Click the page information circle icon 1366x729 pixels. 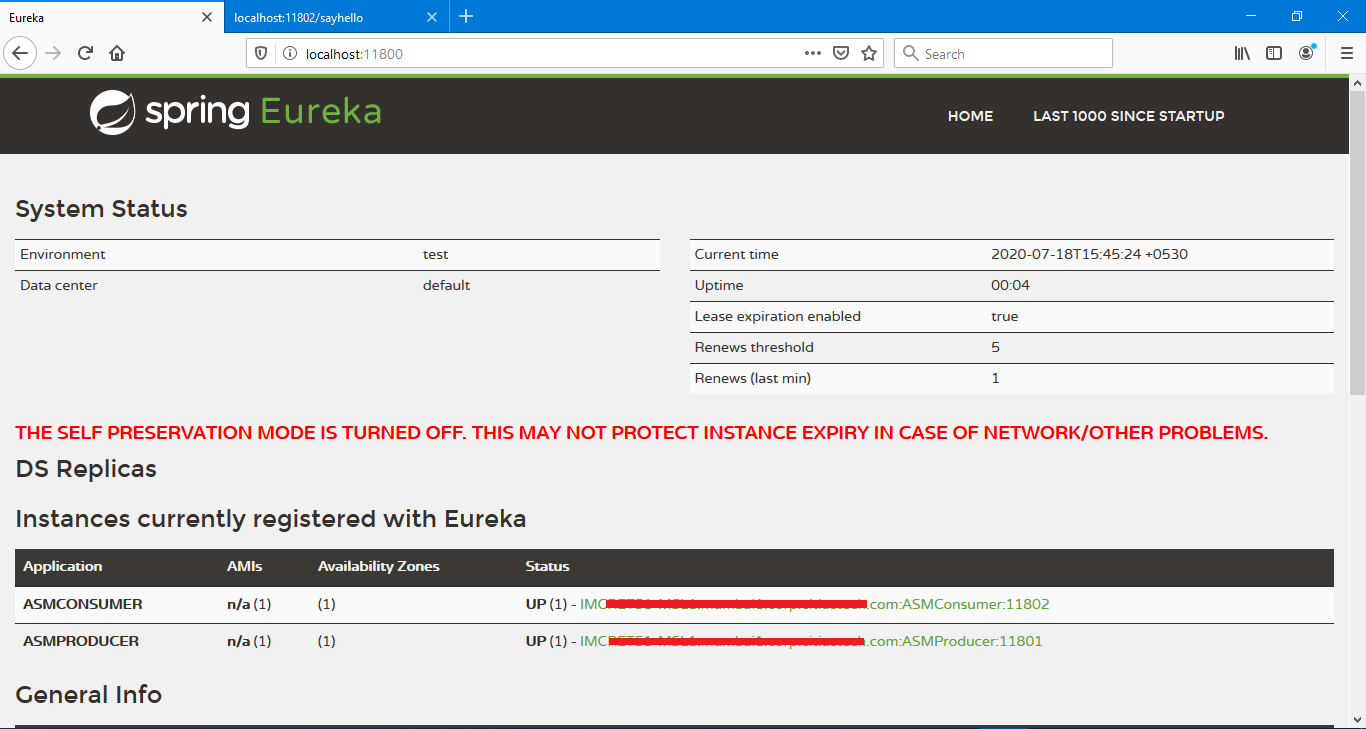click(x=290, y=53)
